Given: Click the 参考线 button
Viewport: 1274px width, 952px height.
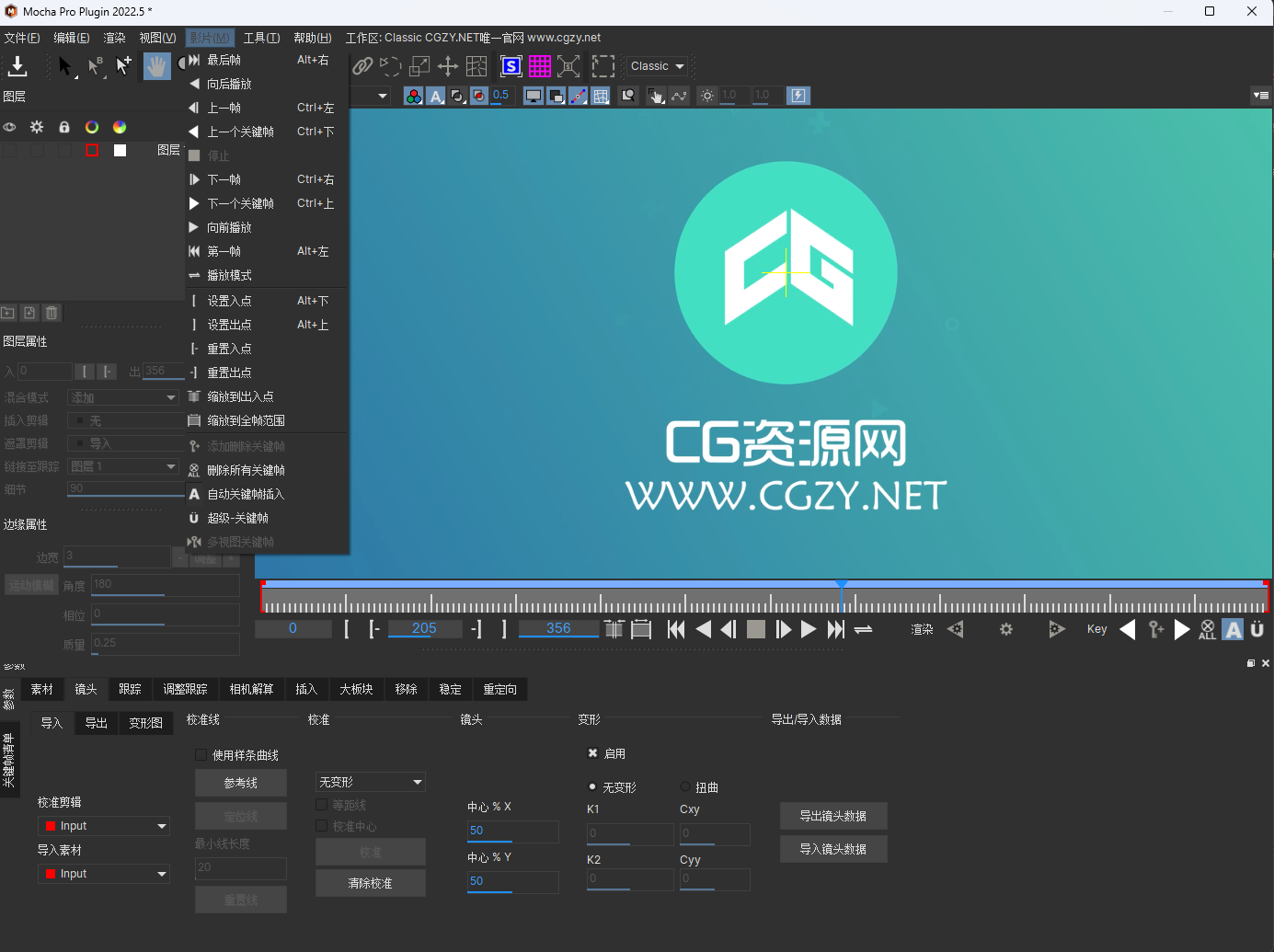Looking at the screenshot, I should (241, 783).
